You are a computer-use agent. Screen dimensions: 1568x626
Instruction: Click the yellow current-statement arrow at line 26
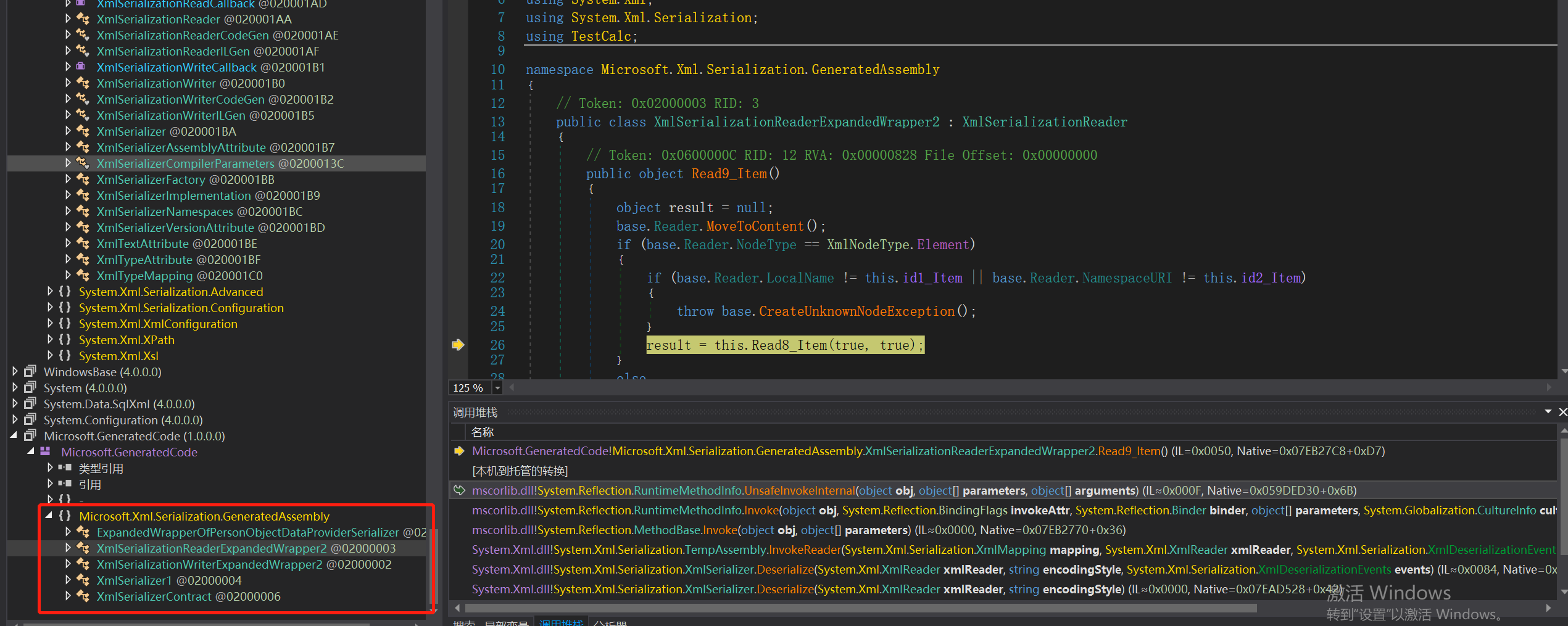pos(458,345)
